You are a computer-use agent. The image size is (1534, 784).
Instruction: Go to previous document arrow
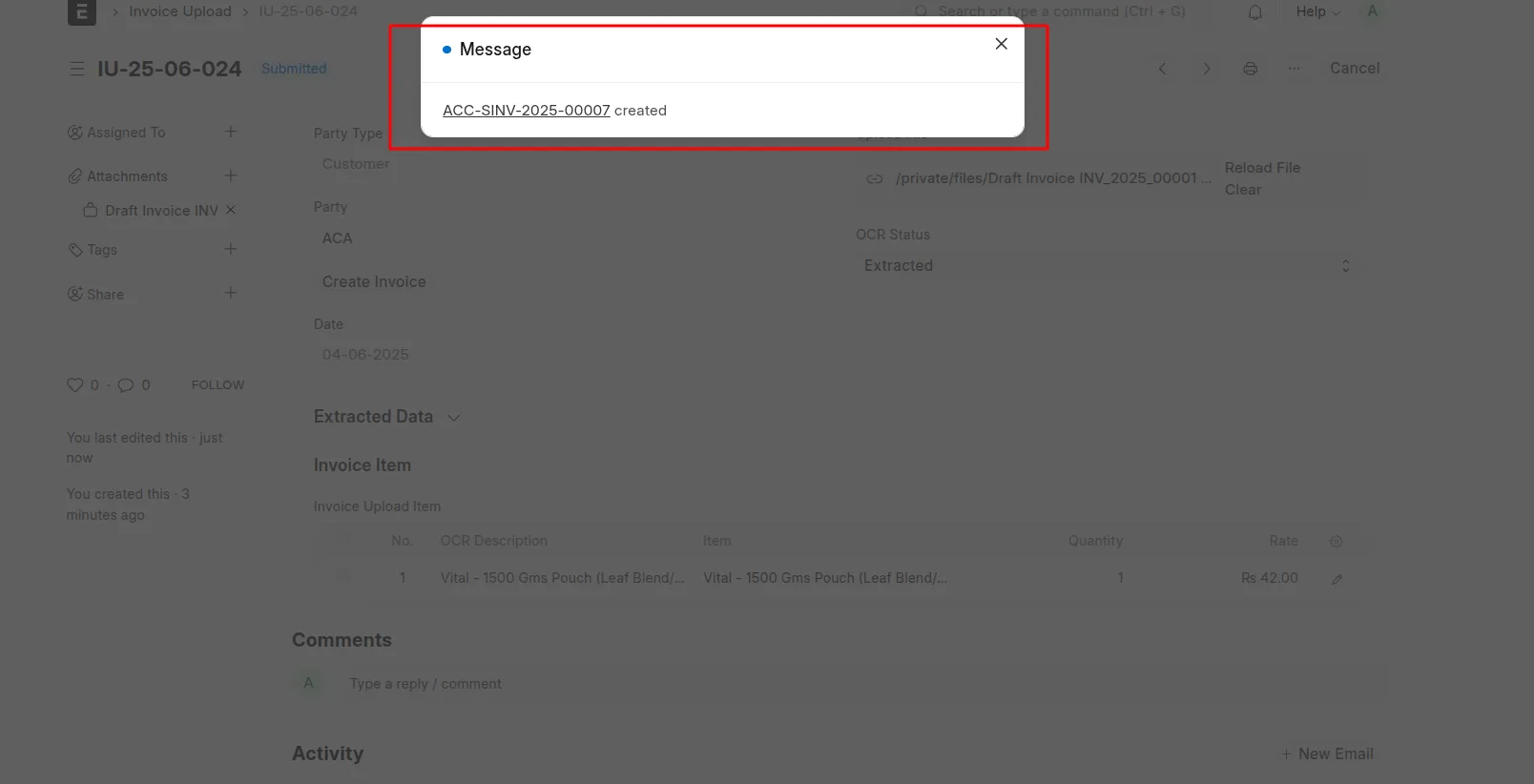(x=1162, y=69)
